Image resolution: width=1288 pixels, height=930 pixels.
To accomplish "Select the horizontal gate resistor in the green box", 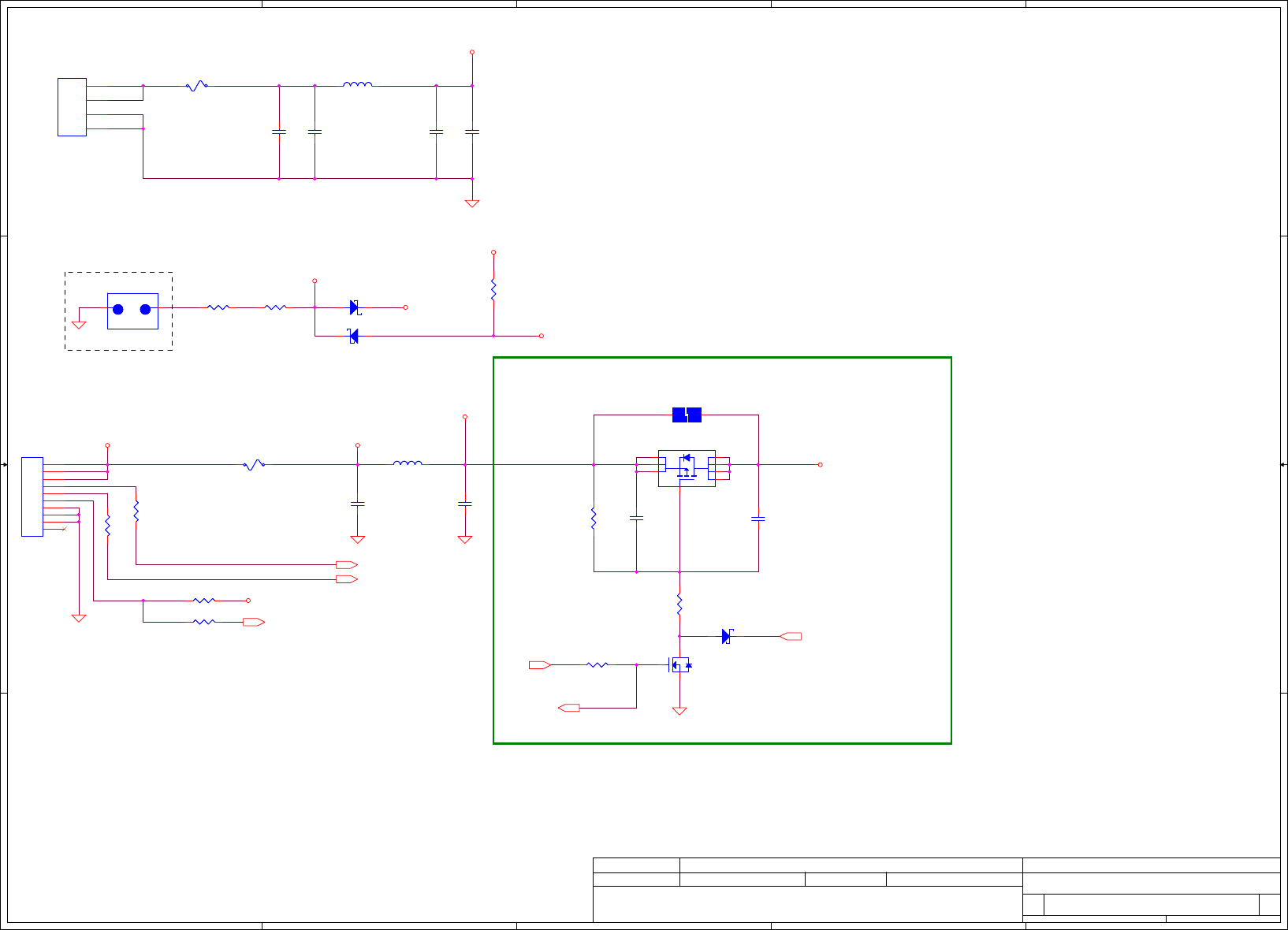I will tap(597, 665).
